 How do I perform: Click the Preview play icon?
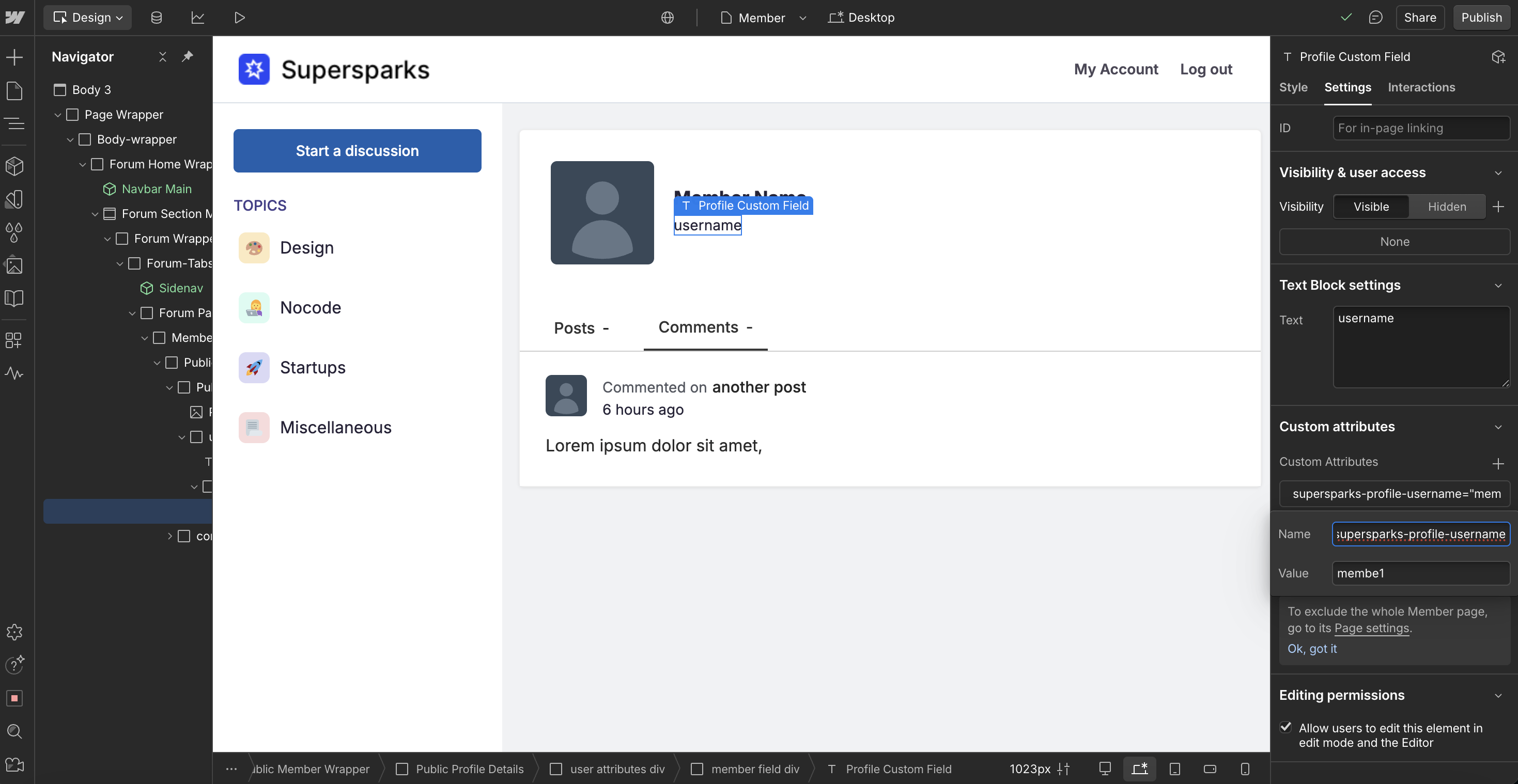[x=239, y=18]
